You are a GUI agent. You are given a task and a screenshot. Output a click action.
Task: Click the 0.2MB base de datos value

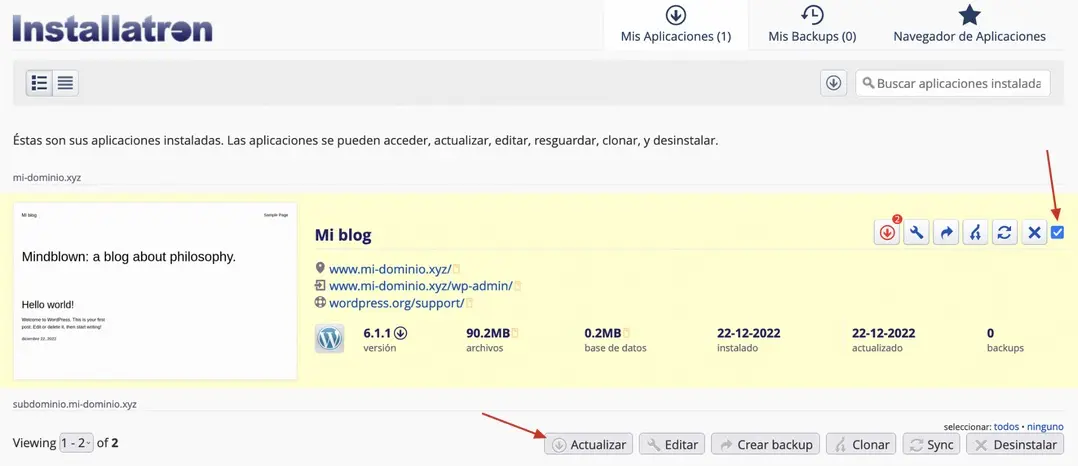(x=603, y=333)
